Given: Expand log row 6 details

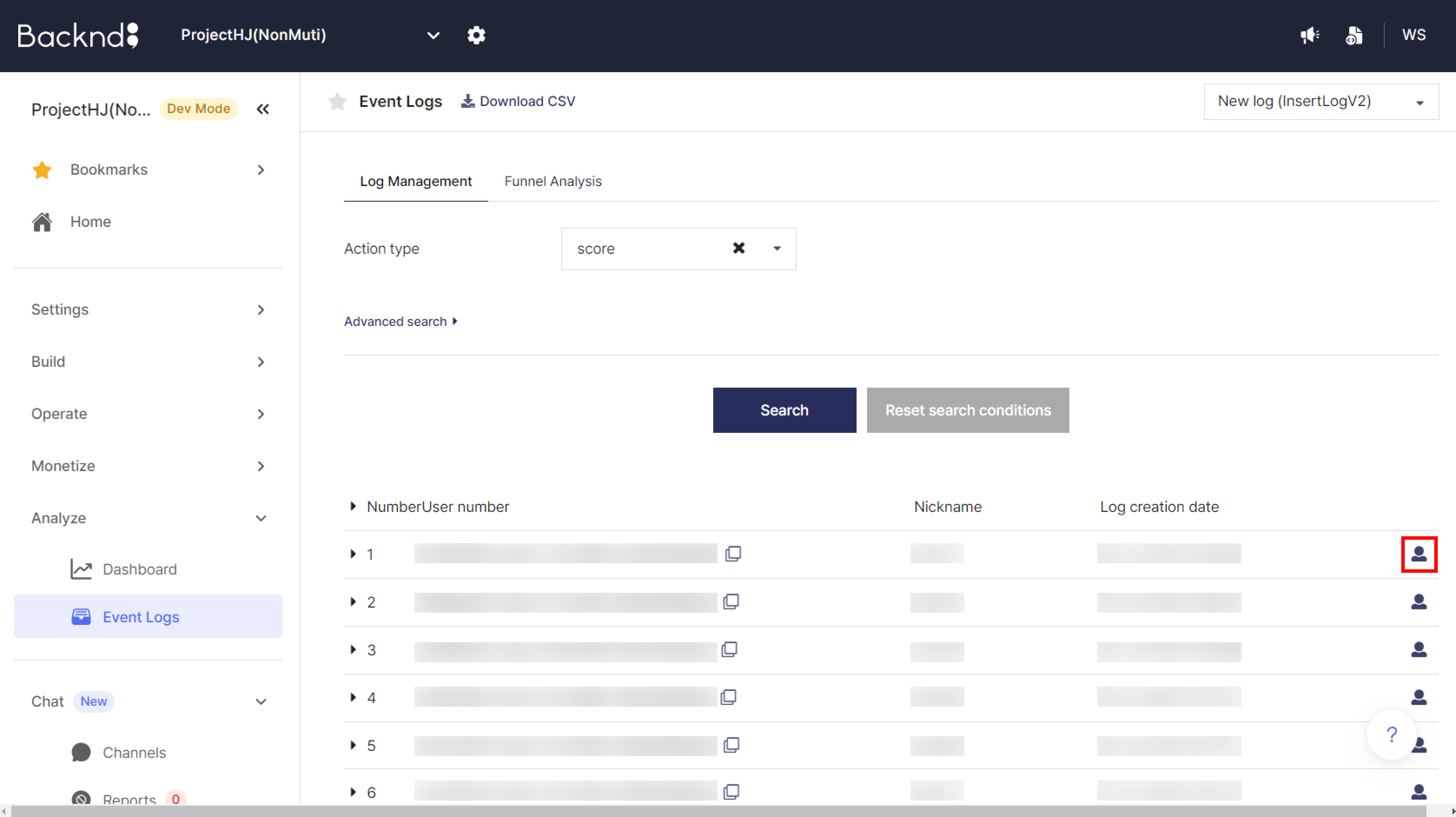Looking at the screenshot, I should [x=353, y=792].
